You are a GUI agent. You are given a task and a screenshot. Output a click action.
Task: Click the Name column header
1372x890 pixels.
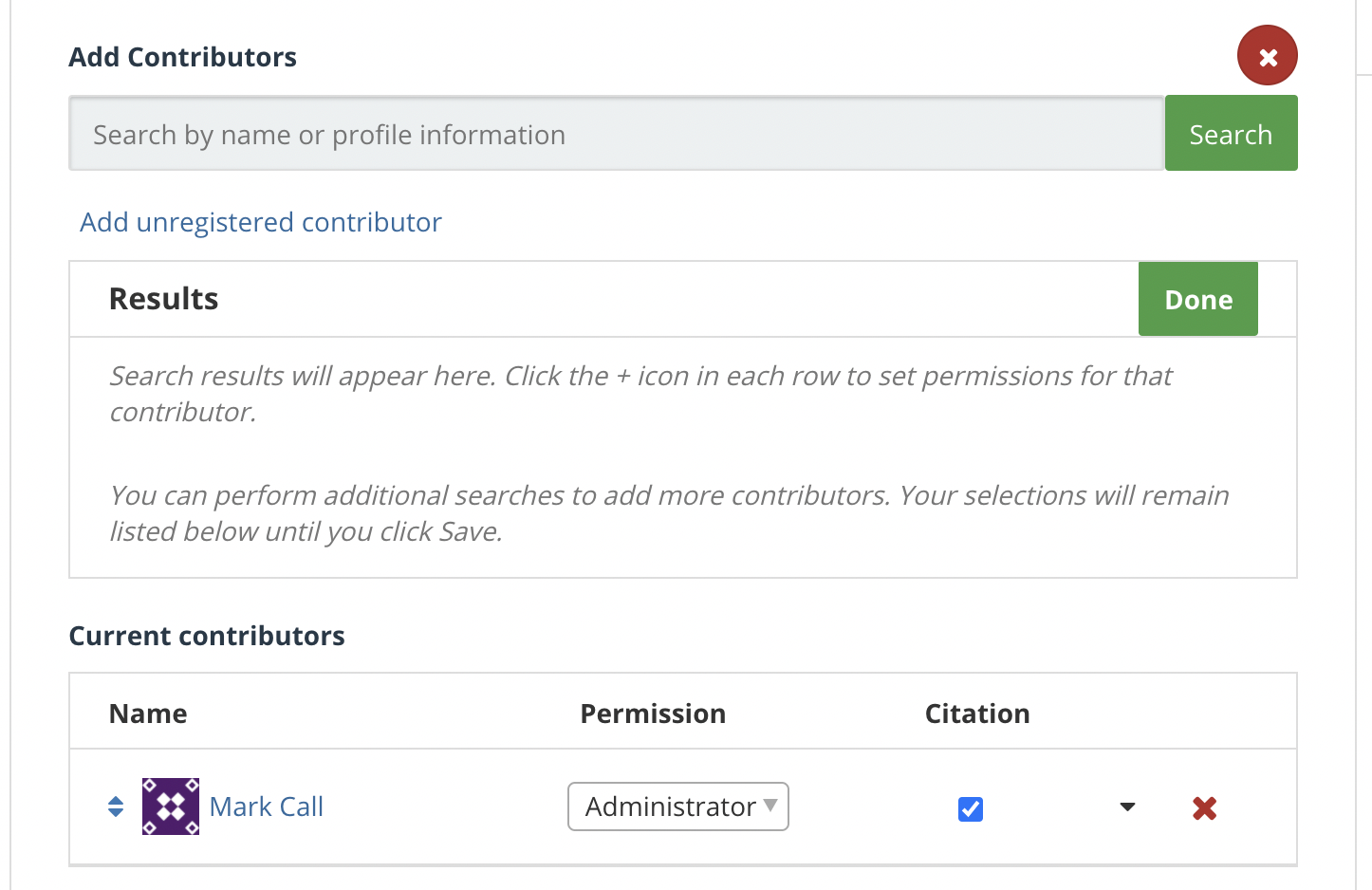tap(148, 714)
